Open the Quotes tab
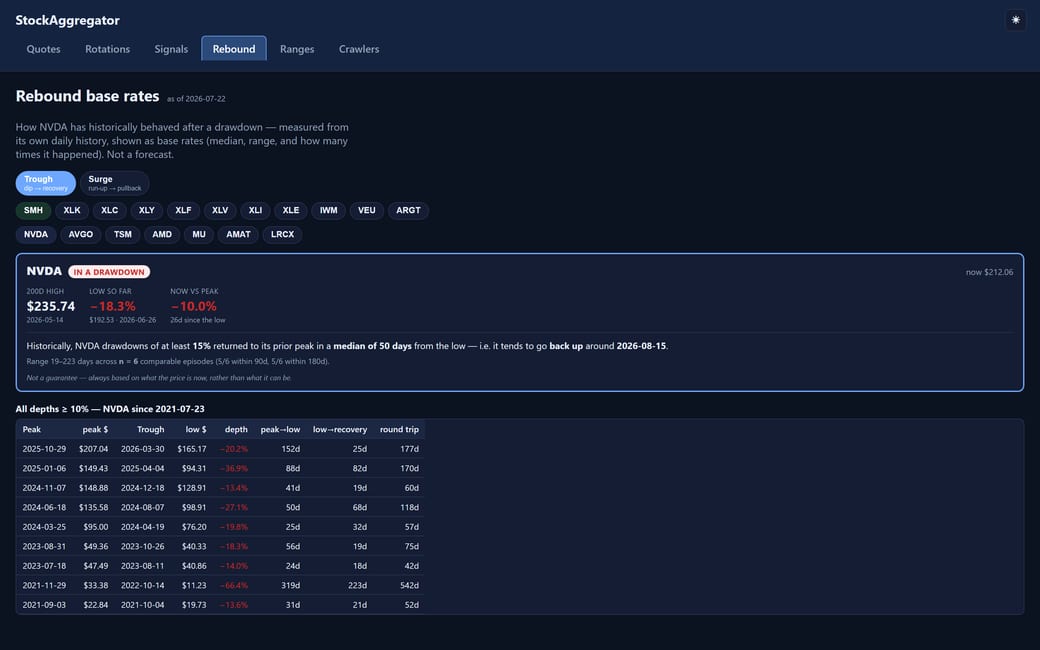 click(x=43, y=49)
